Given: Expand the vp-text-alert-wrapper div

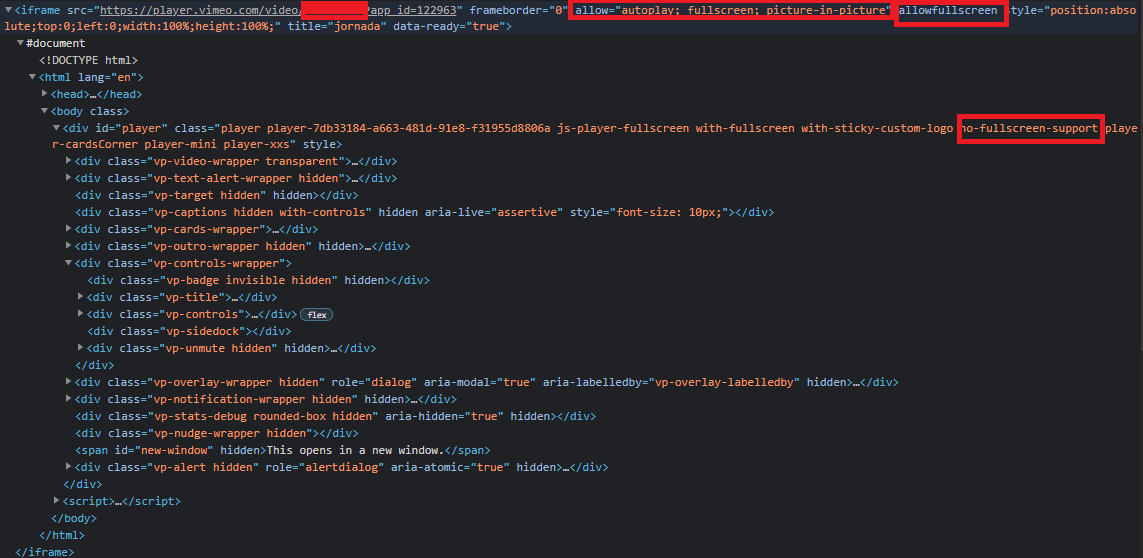Looking at the screenshot, I should tap(69, 178).
